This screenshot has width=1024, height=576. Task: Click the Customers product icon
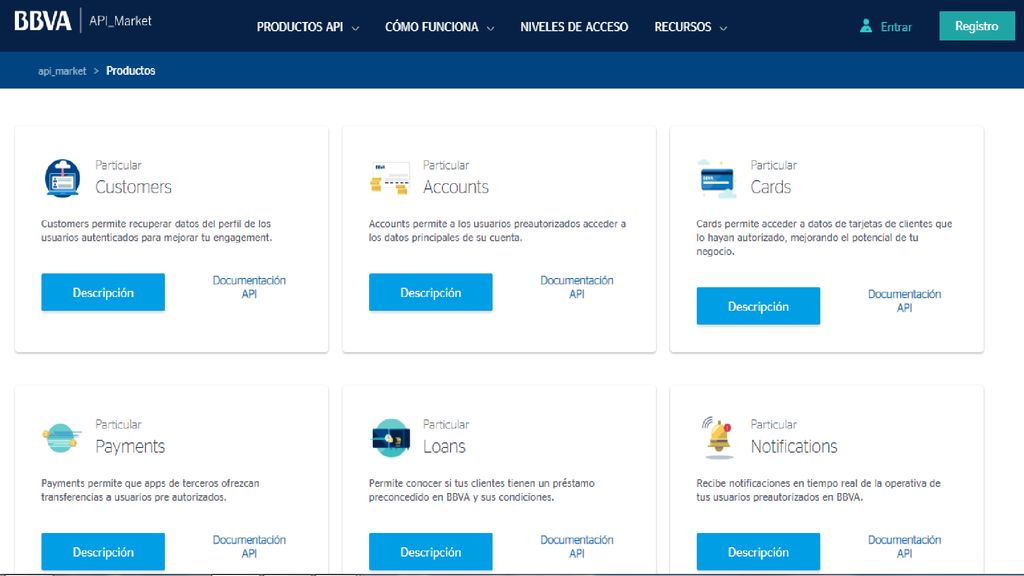(x=63, y=178)
